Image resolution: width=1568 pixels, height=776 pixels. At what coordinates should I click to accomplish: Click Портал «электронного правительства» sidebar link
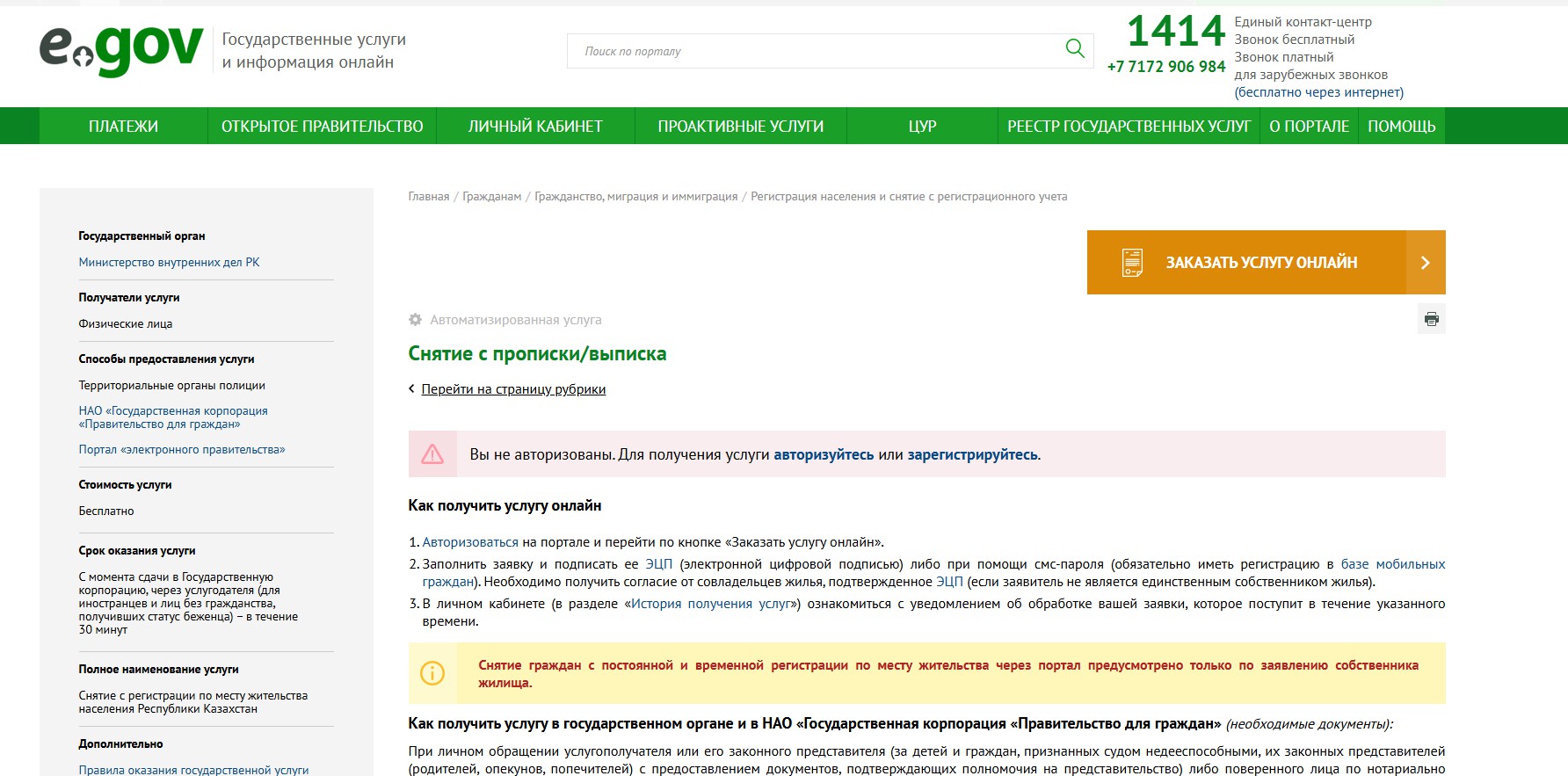tap(182, 450)
